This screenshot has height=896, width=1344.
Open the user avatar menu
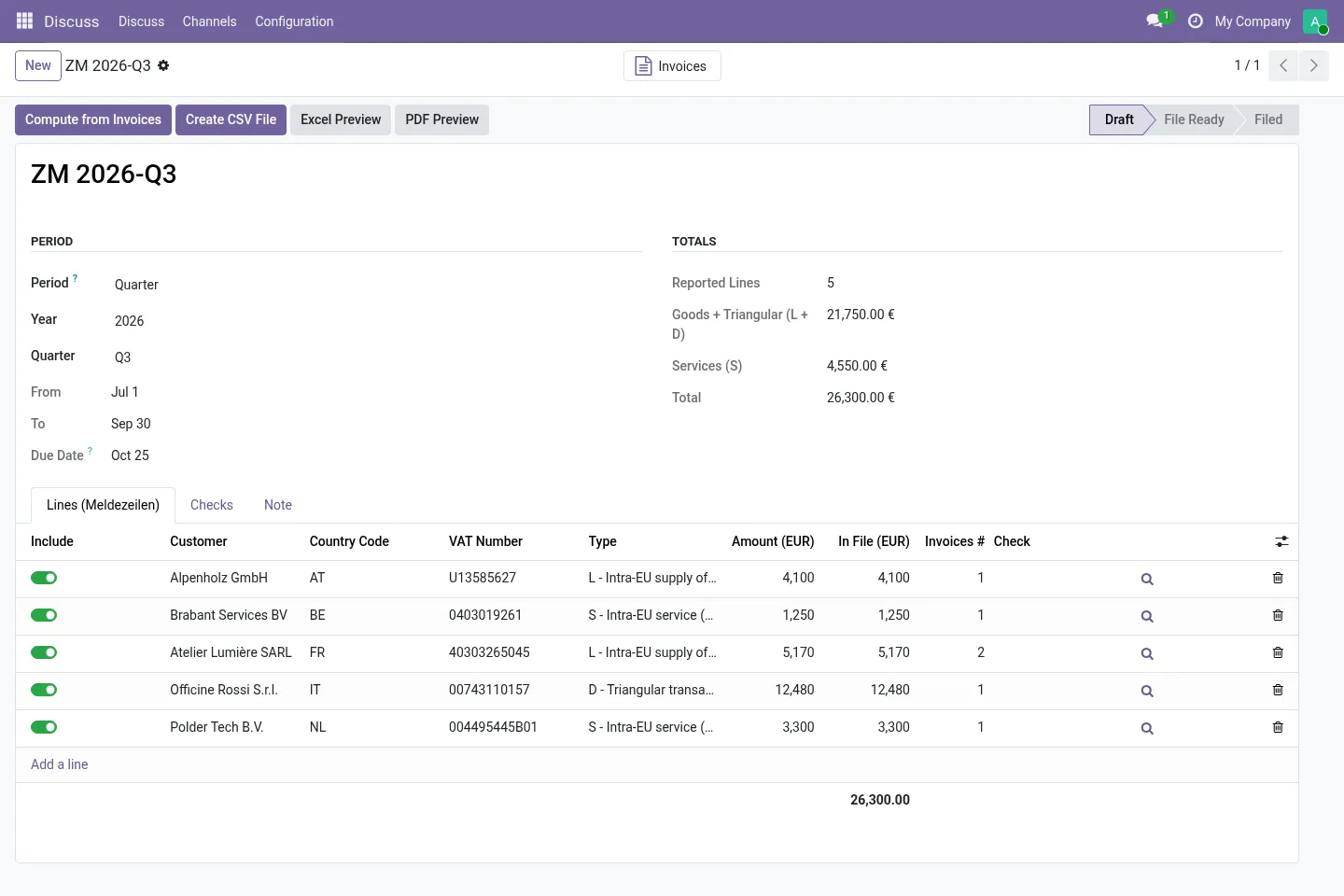click(1315, 21)
